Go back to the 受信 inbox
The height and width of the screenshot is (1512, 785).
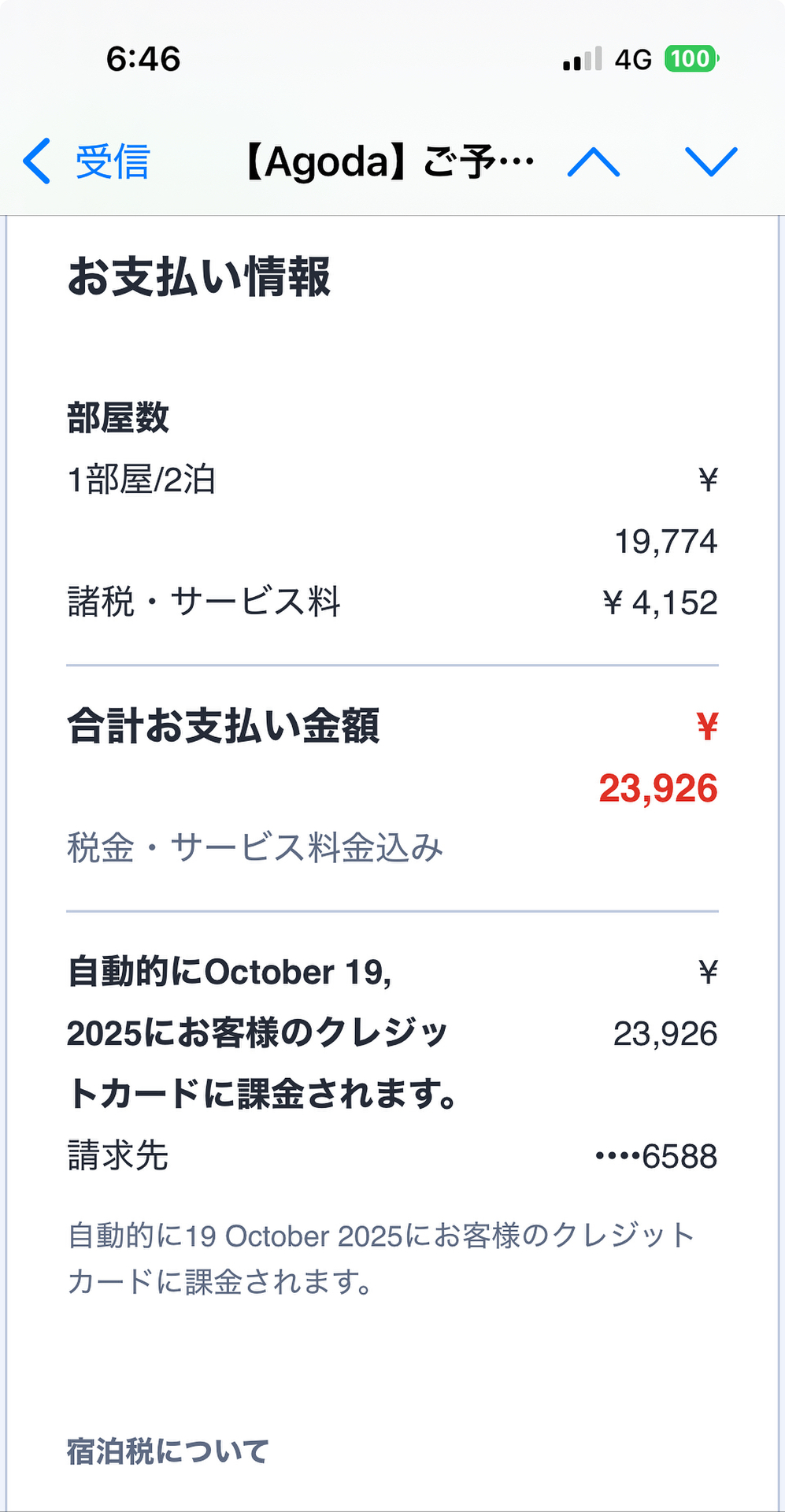112,161
